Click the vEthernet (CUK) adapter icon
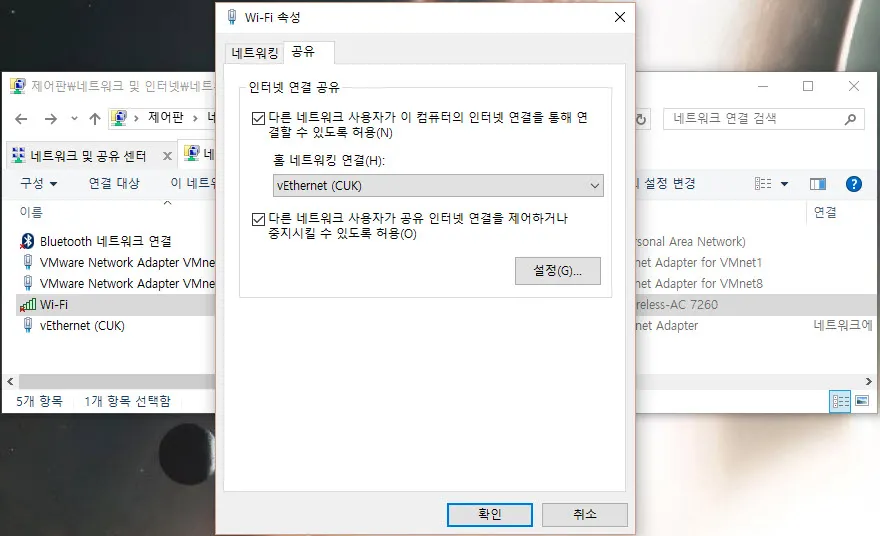The image size is (880, 536). pyautogui.click(x=28, y=325)
